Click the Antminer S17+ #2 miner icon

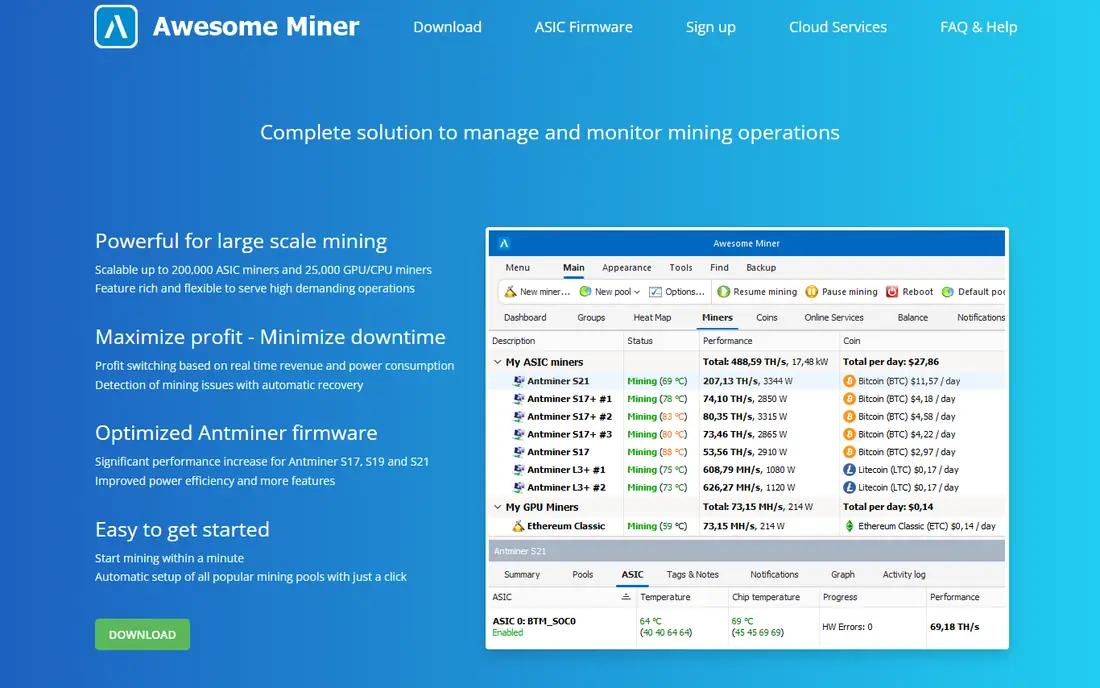518,416
